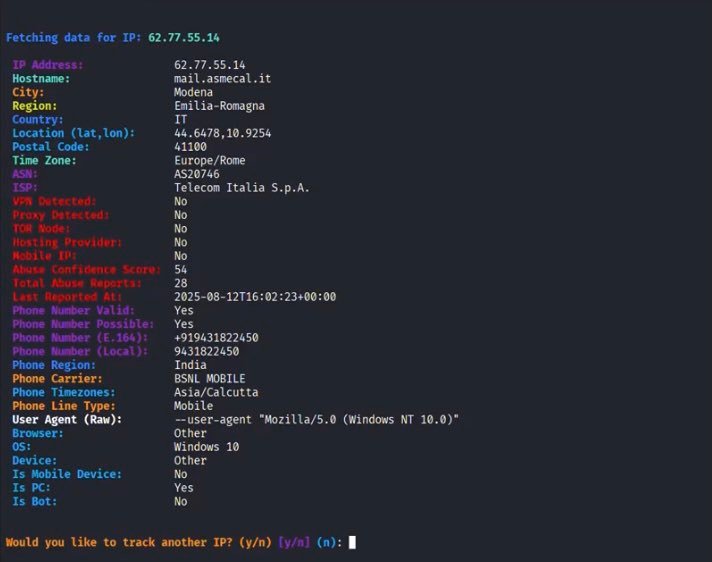Click the input cursor after the track-another-IP prompt
This screenshot has width=712, height=562.
pyautogui.click(x=352, y=542)
